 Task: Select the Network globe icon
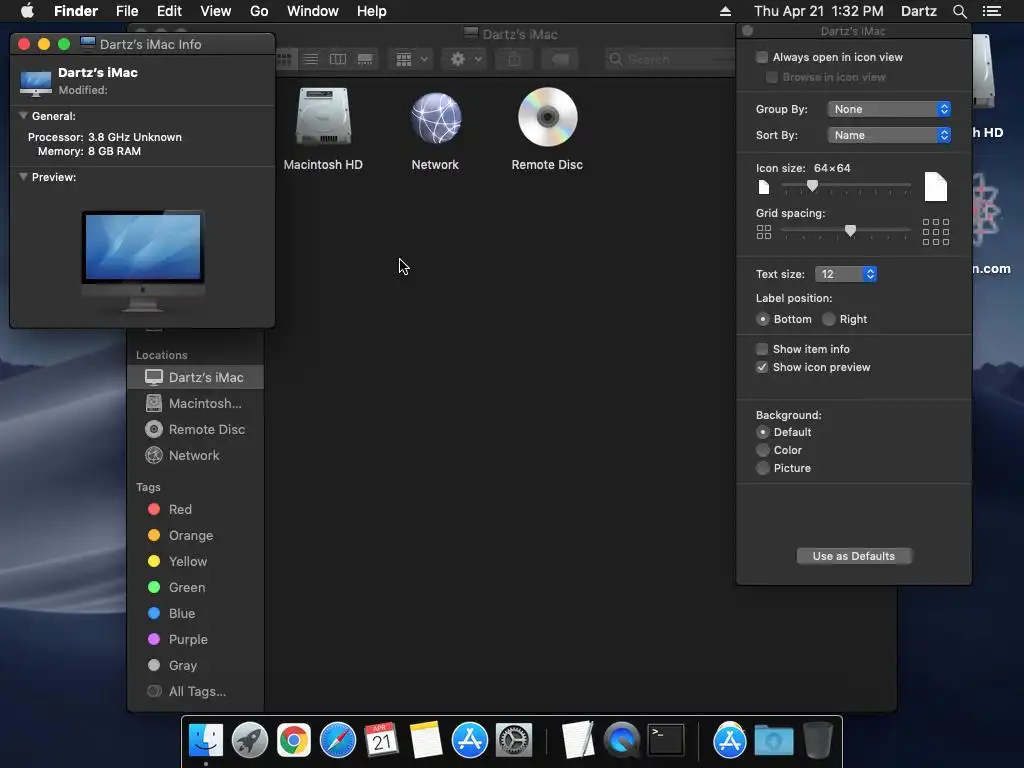[x=436, y=118]
